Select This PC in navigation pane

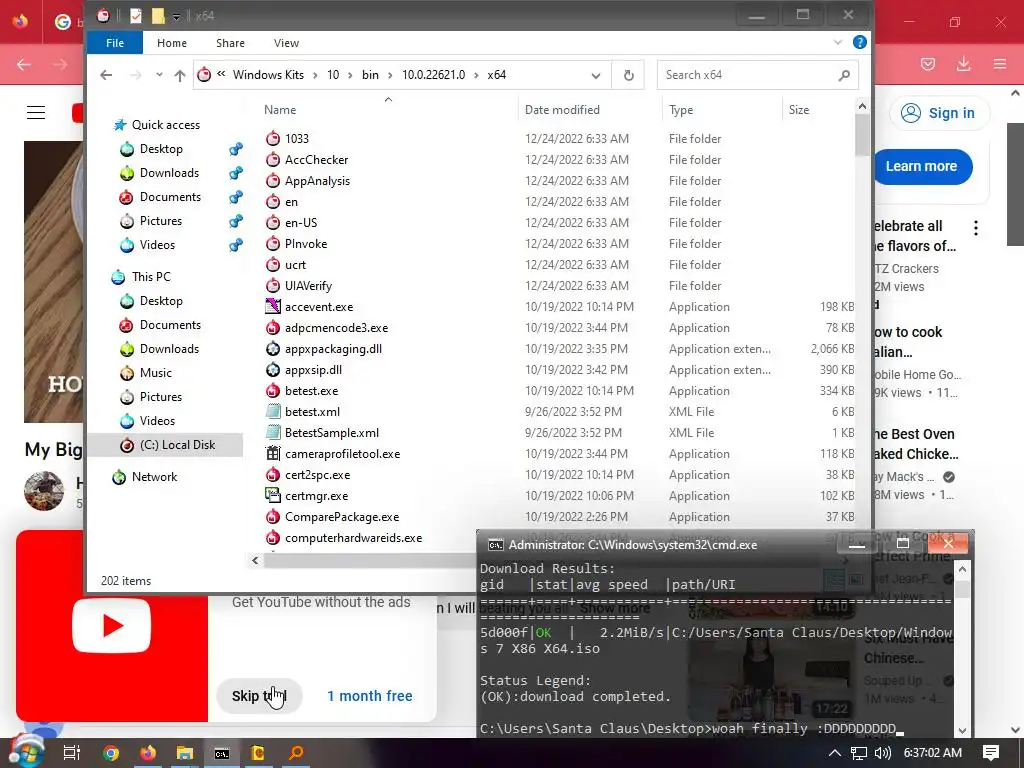tap(151, 277)
